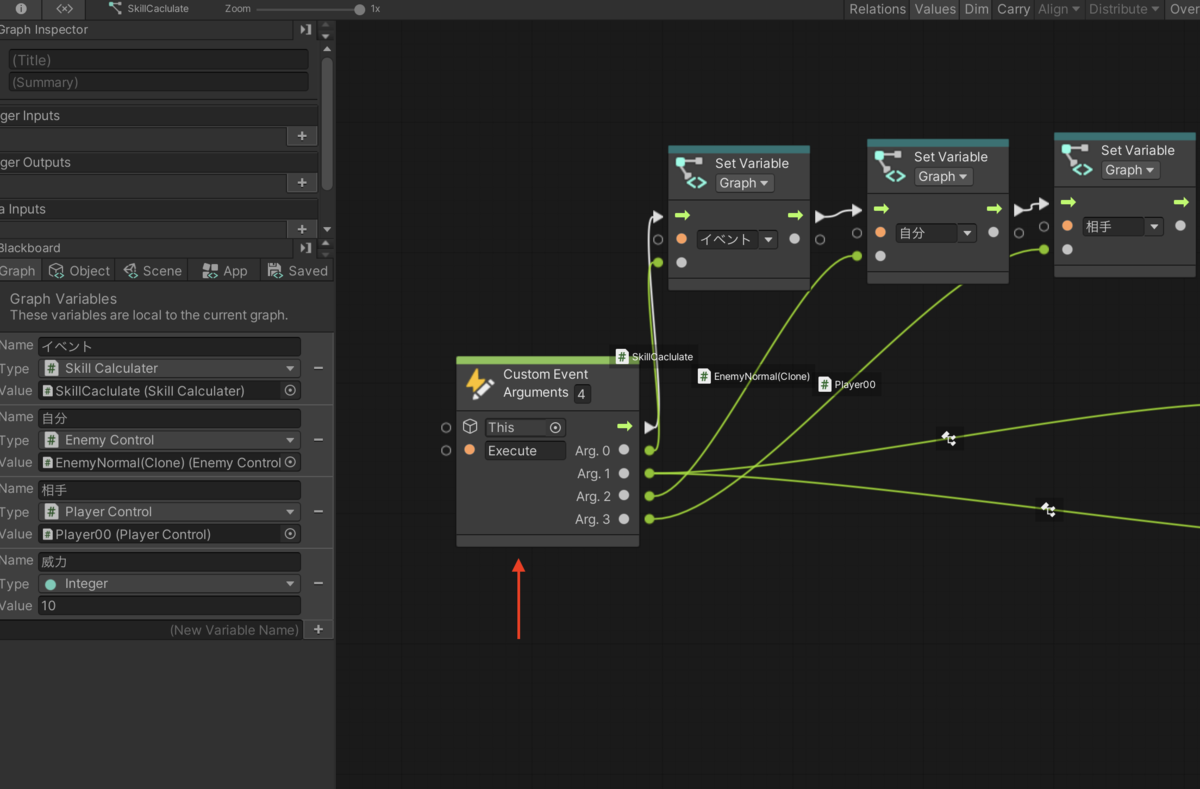Toggle the Blackboard variables icon in toolbar
This screenshot has width=1200, height=789.
click(x=64, y=8)
